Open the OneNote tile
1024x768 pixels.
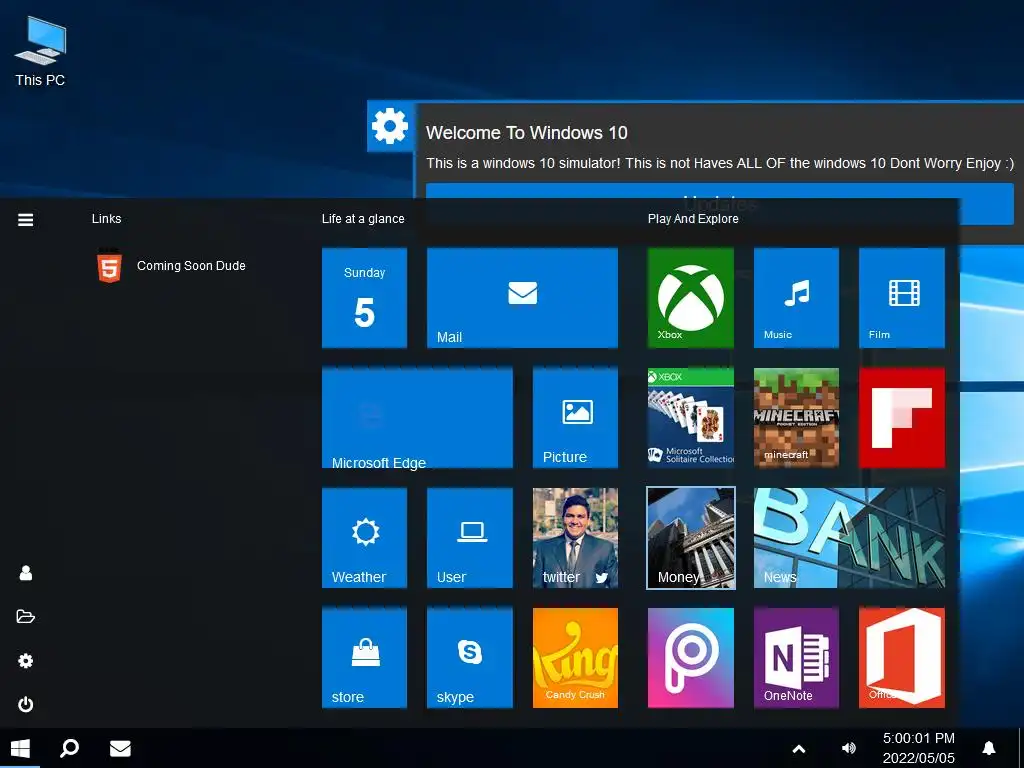point(796,658)
